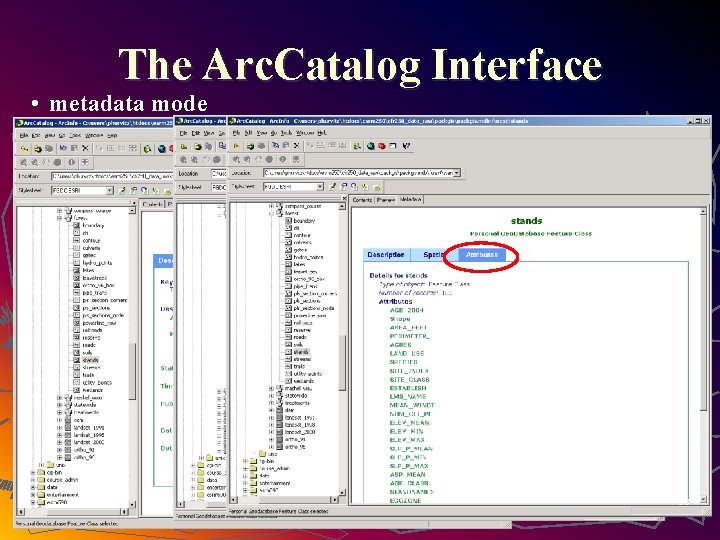Switch to Metadata tab in front window
The image size is (720, 540).
pos(410,200)
